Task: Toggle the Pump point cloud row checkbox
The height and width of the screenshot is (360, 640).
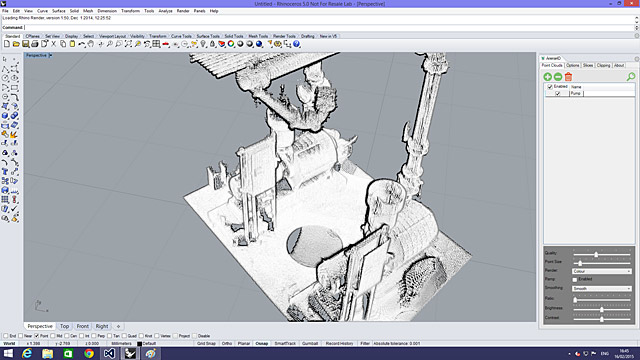Action: tap(558, 93)
